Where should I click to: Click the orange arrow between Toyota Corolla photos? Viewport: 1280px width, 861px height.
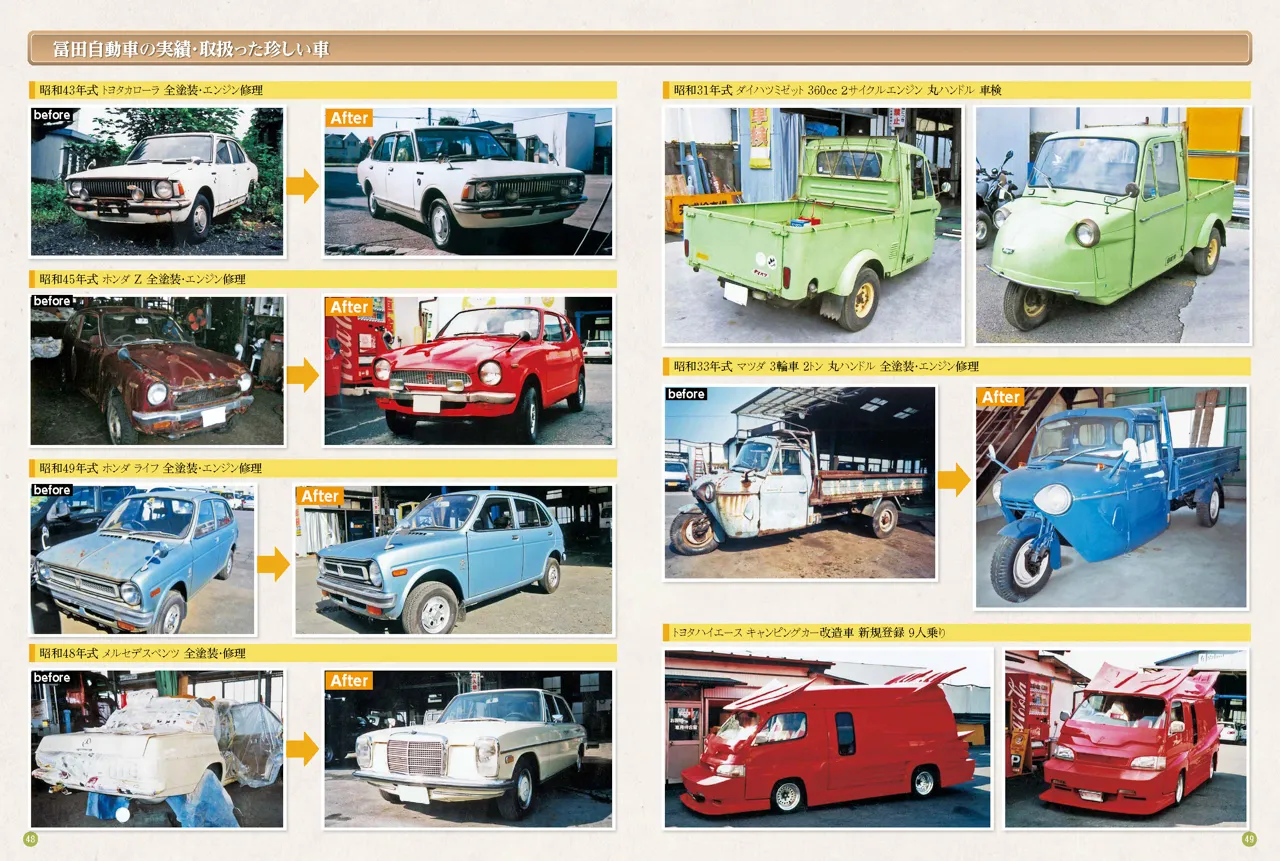coord(302,185)
